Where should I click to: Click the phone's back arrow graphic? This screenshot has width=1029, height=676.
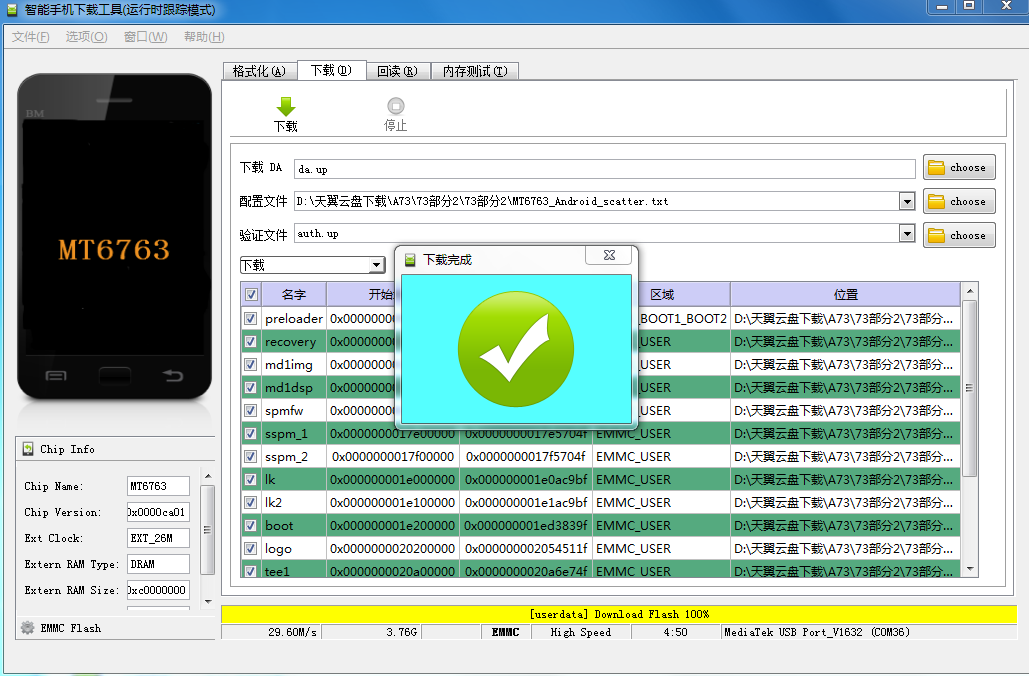coord(173,375)
